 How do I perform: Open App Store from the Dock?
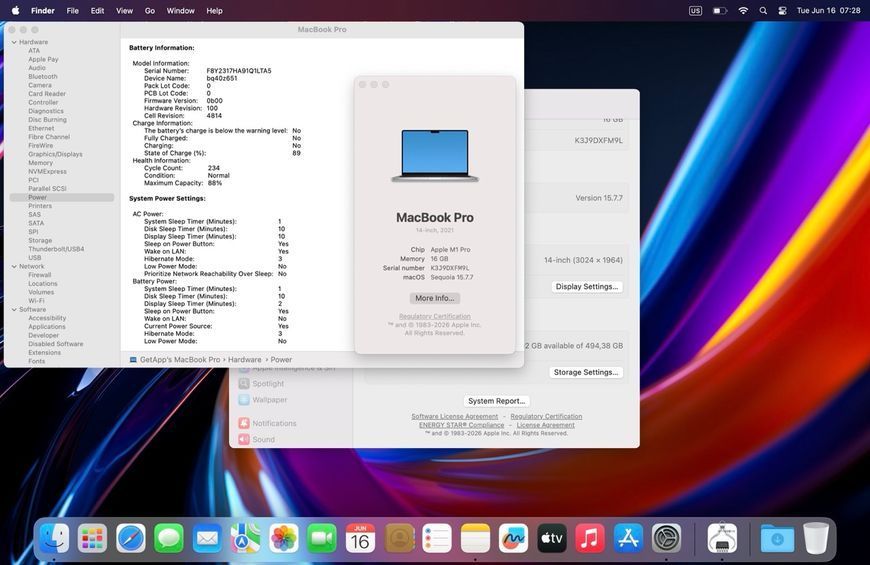point(628,538)
